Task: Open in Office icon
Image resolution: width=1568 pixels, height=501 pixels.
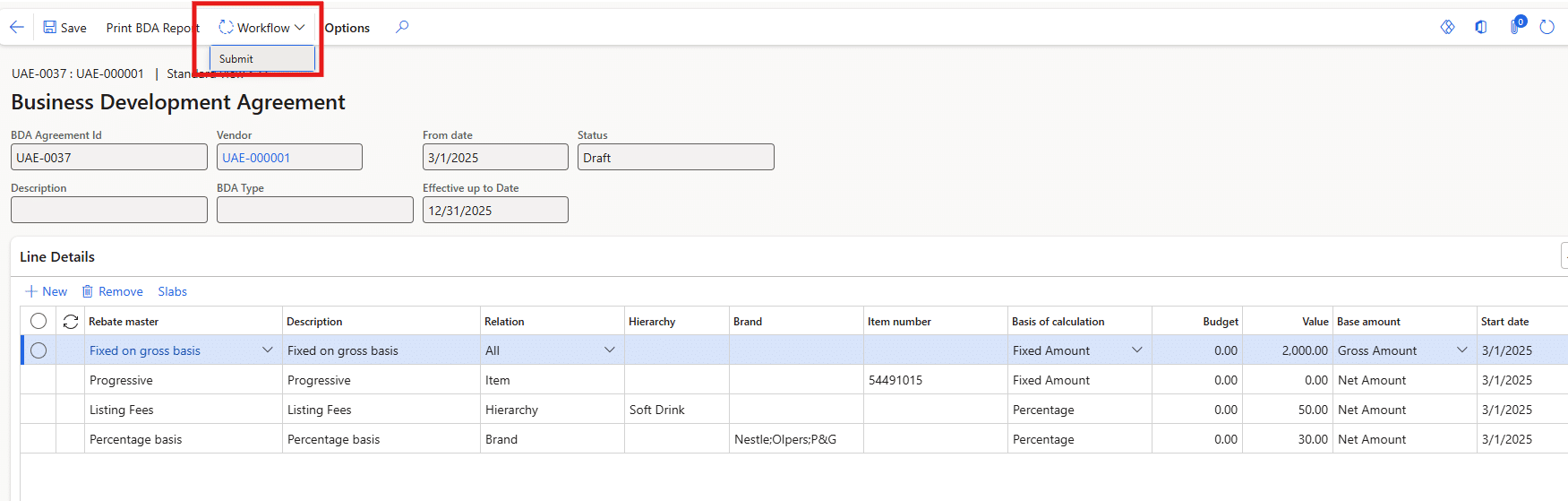Action: point(1481,27)
